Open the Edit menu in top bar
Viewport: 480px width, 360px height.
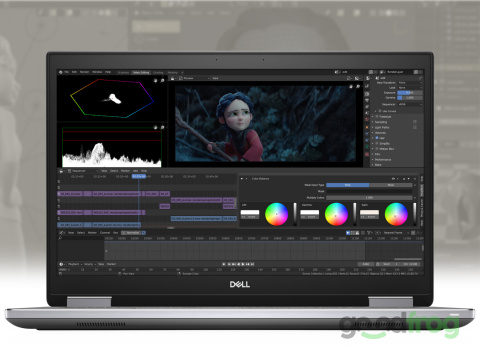point(74,72)
